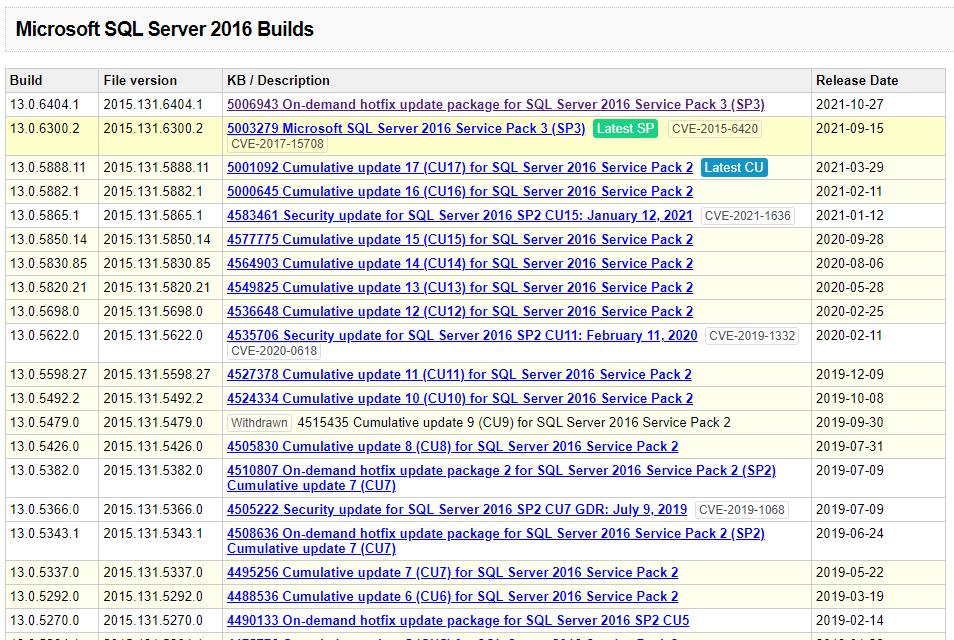Select release date 2020-02-25
Viewport: 954px width, 640px height.
point(849,311)
